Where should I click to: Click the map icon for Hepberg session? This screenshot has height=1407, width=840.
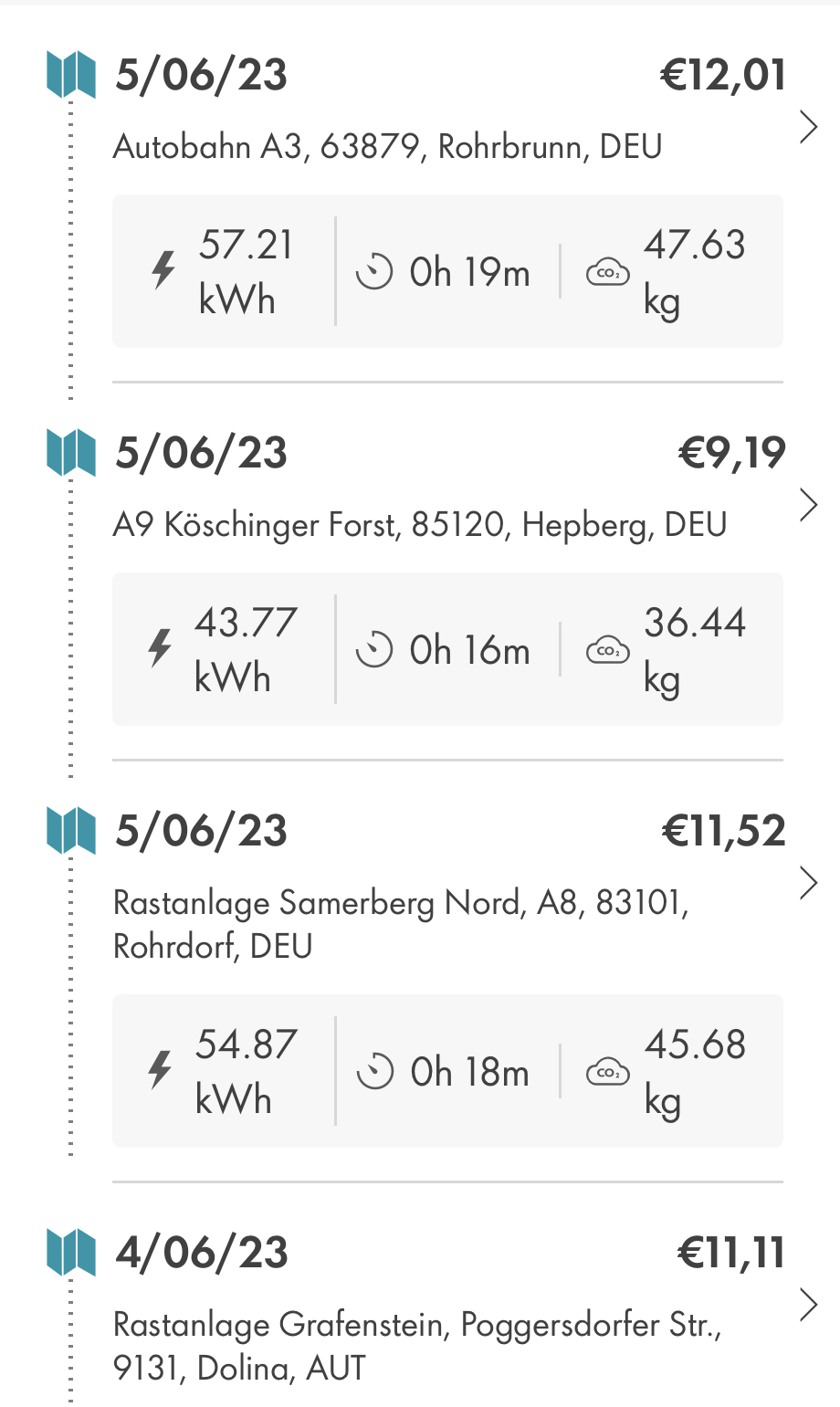tap(71, 453)
